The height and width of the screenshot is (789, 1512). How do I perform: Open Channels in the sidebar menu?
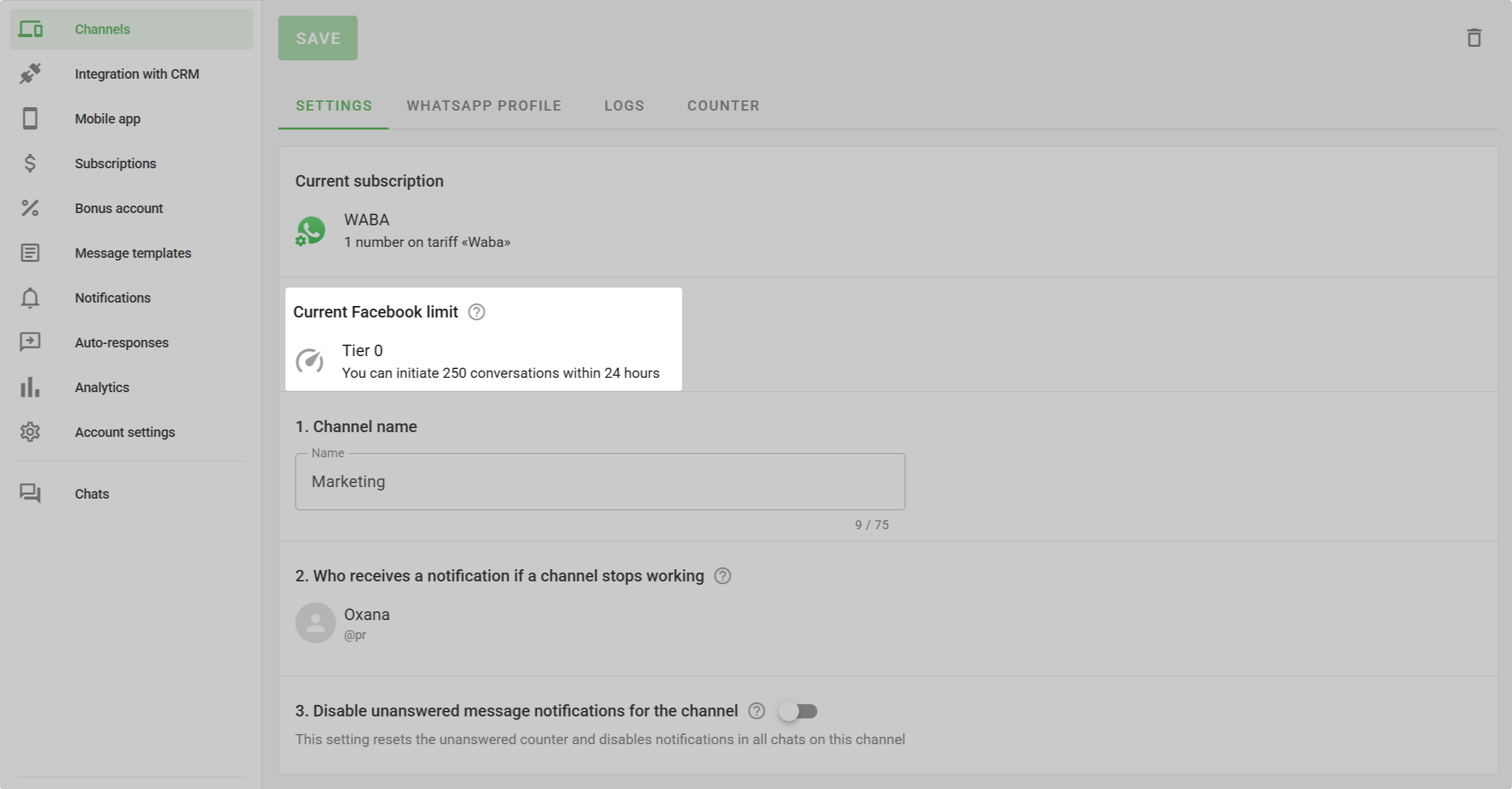tap(132, 29)
